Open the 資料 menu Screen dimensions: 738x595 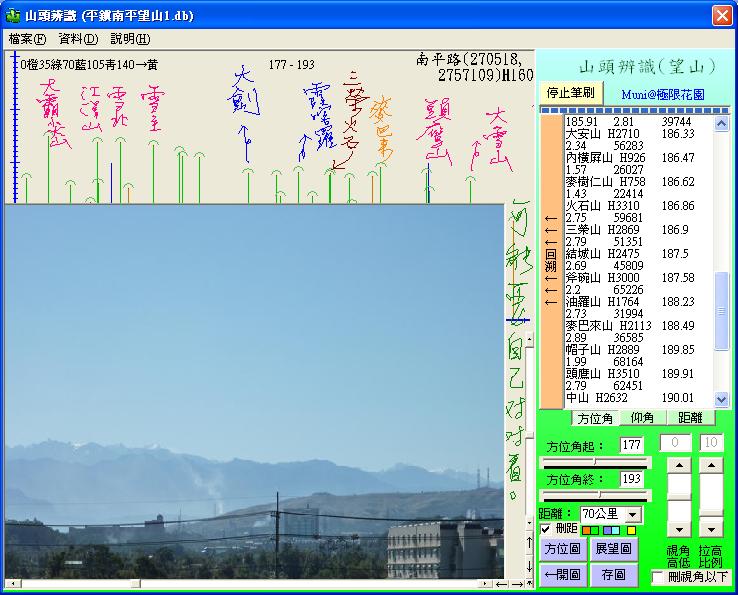(78, 39)
